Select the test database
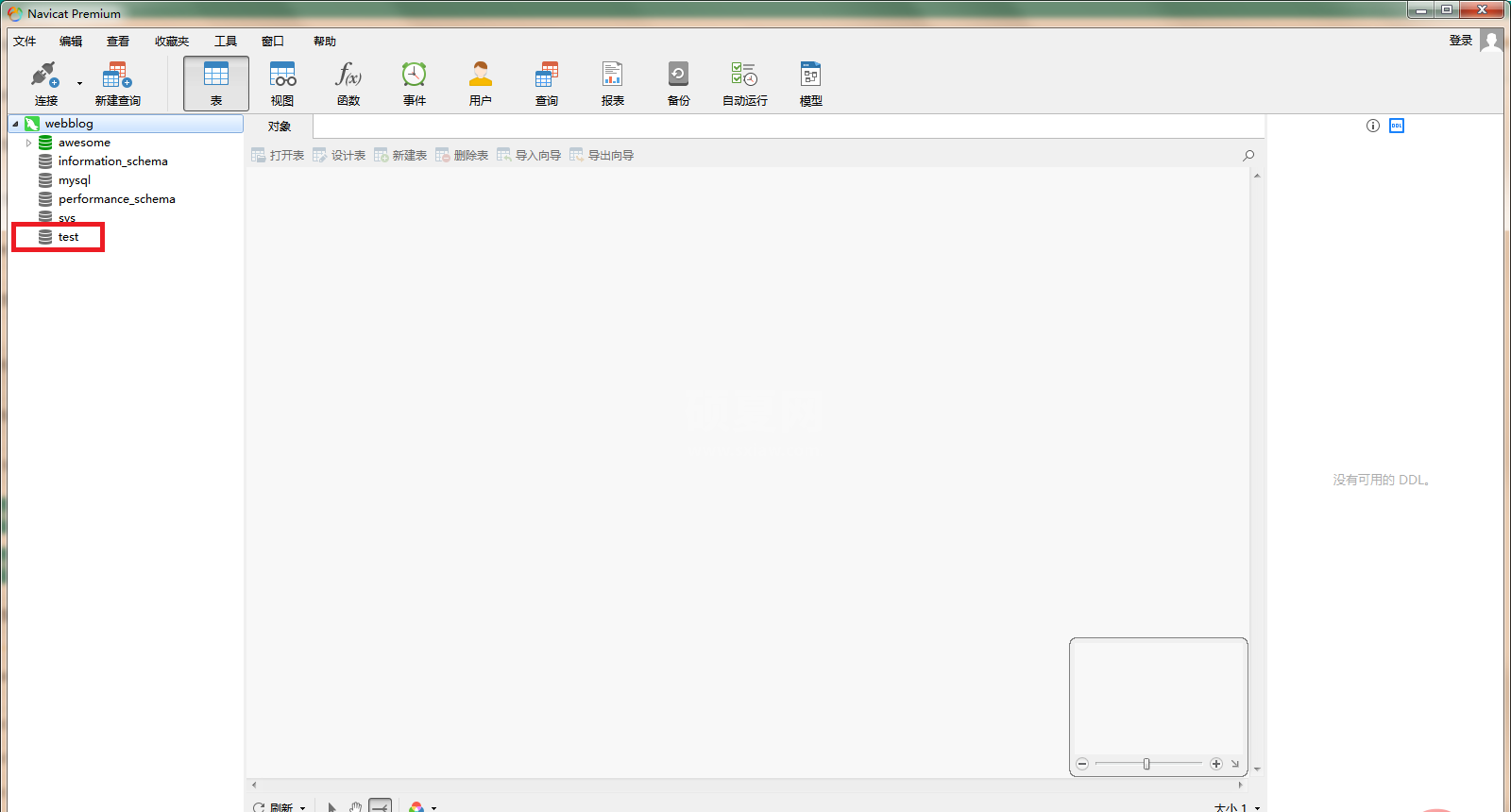 [68, 237]
